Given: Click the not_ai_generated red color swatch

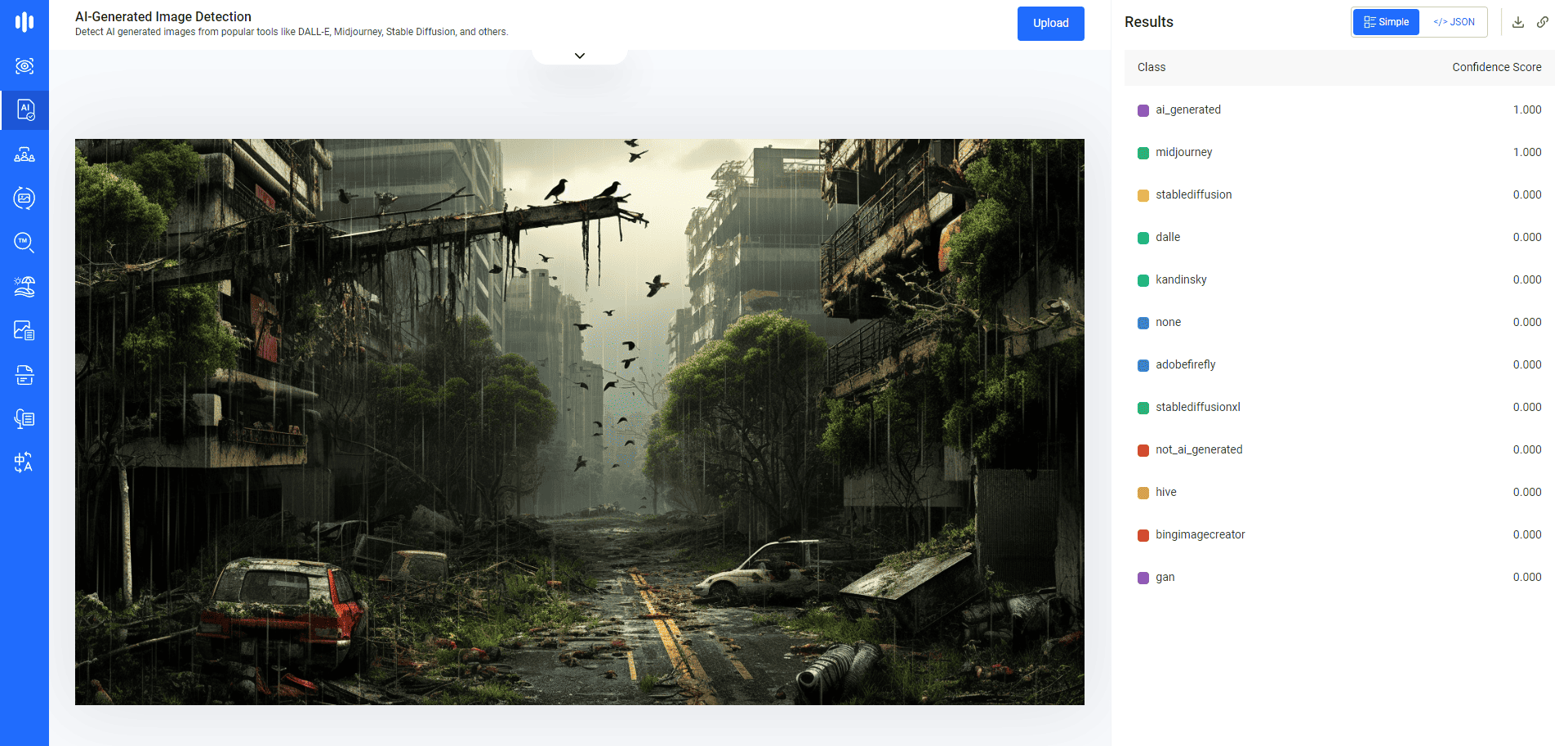Looking at the screenshot, I should tap(1143, 450).
